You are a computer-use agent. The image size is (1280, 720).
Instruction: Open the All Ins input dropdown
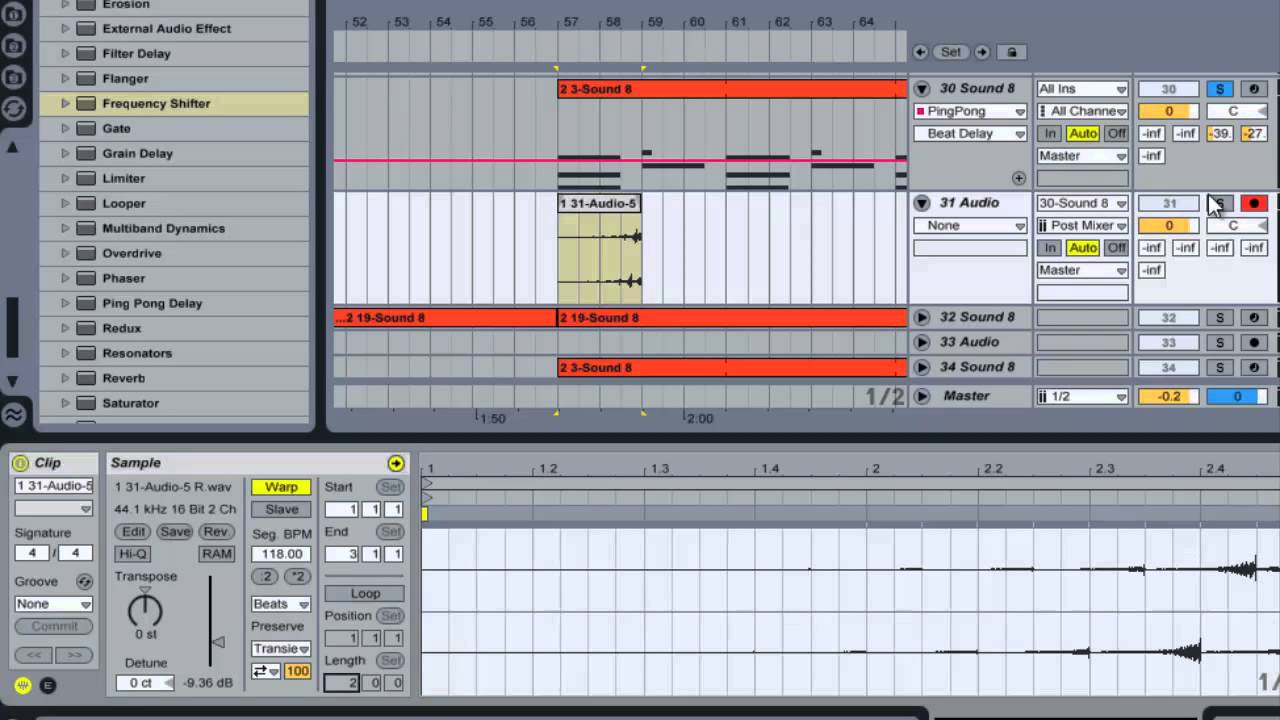pyautogui.click(x=1082, y=89)
